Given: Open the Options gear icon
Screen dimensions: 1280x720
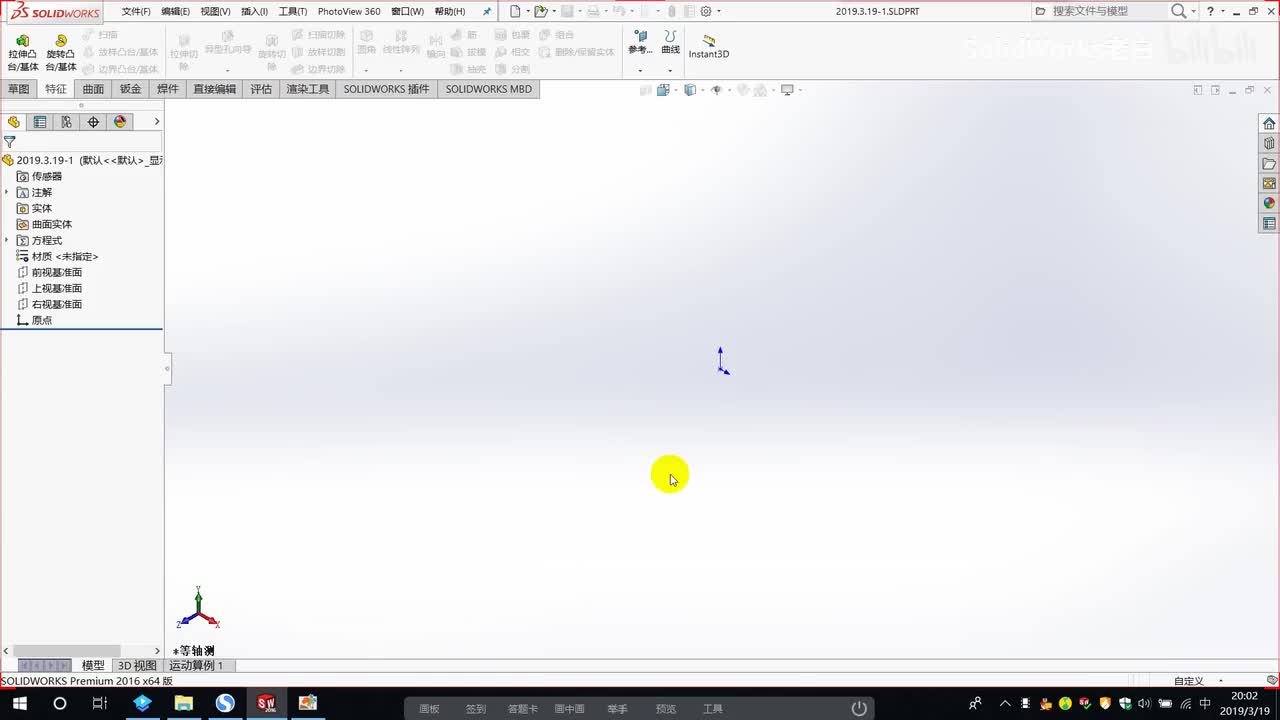Looking at the screenshot, I should 706,11.
